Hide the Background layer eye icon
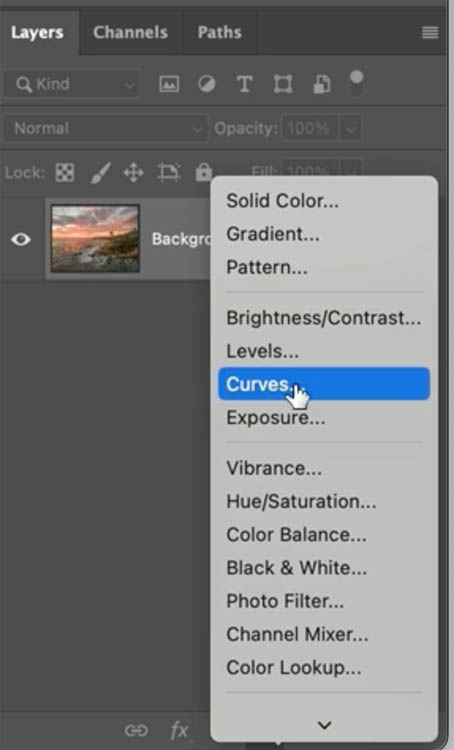This screenshot has height=750, width=454. [21, 239]
